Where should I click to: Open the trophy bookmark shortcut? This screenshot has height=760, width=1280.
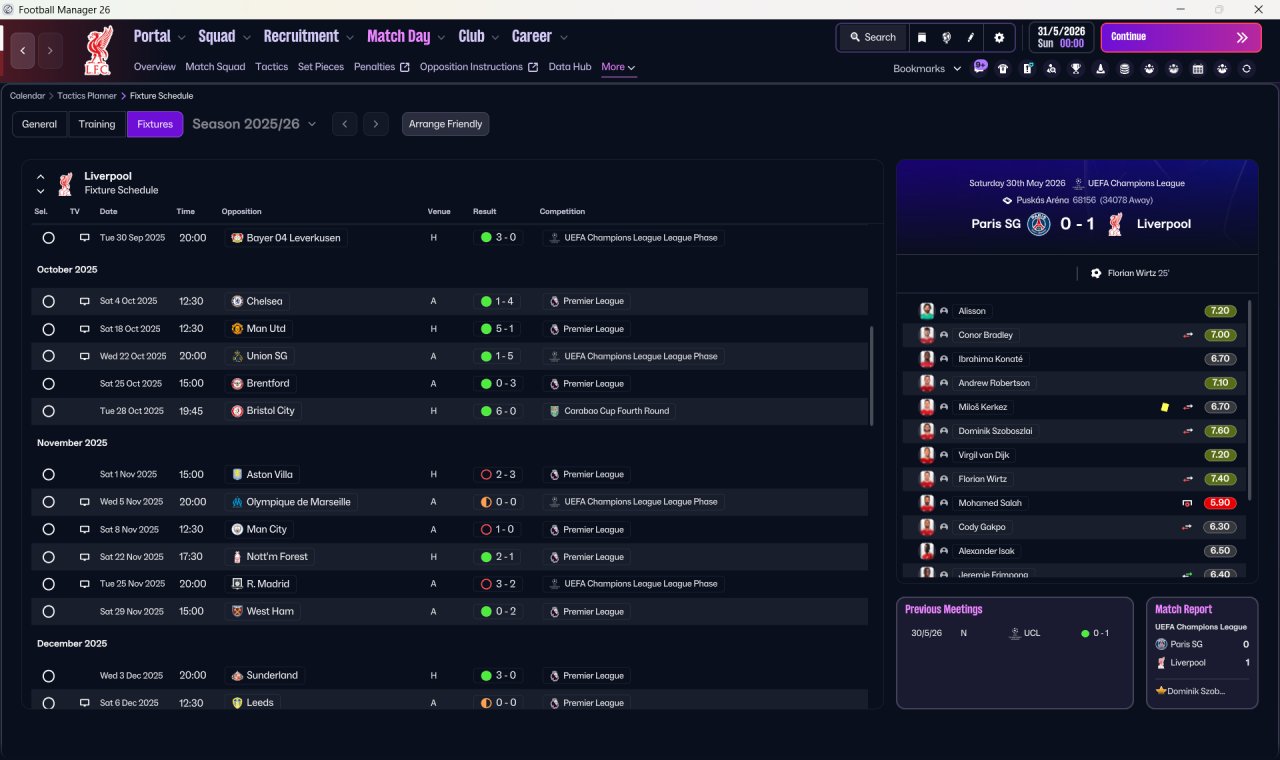click(1076, 69)
